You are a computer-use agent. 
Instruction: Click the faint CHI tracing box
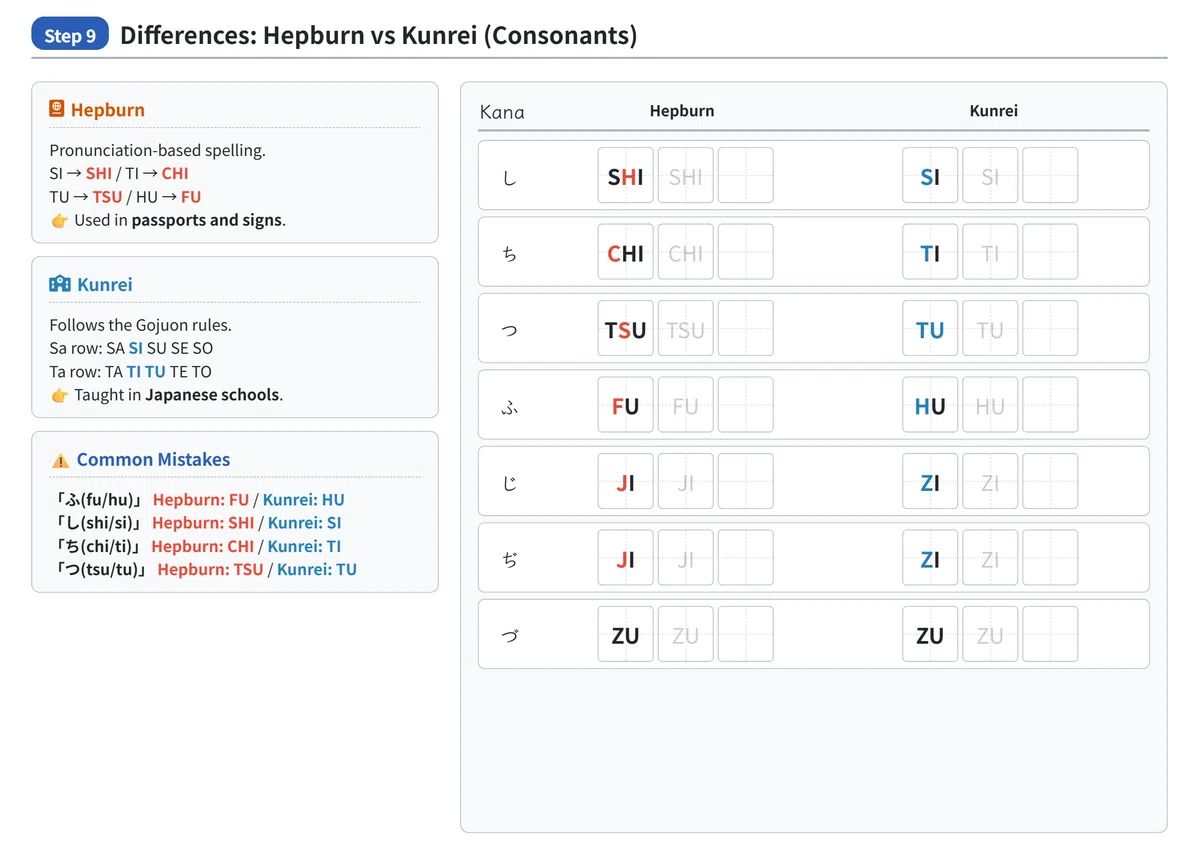(x=686, y=252)
